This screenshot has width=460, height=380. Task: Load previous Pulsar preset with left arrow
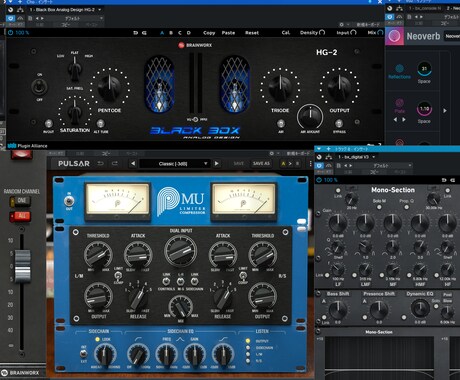coord(133,164)
